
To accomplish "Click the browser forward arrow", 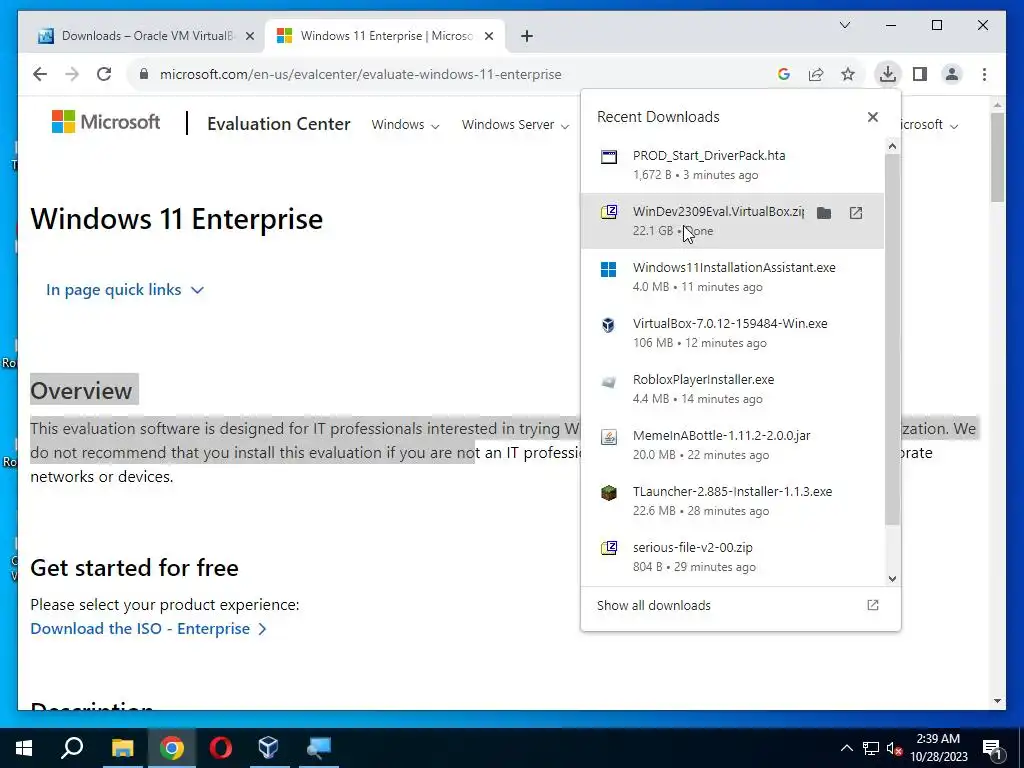I will [72, 74].
